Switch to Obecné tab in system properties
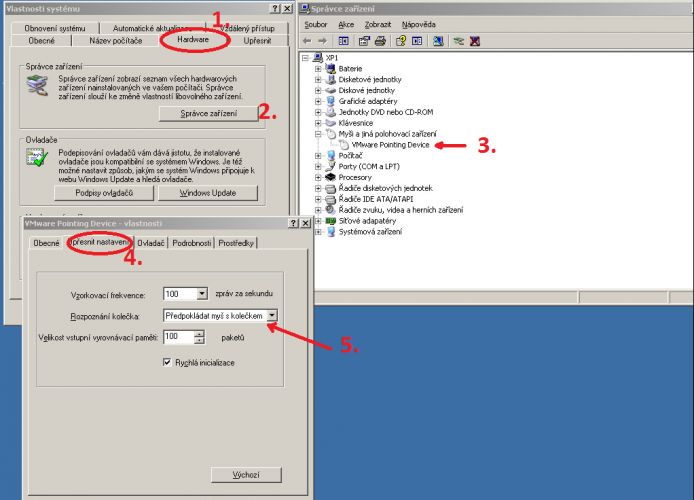 coord(42,41)
